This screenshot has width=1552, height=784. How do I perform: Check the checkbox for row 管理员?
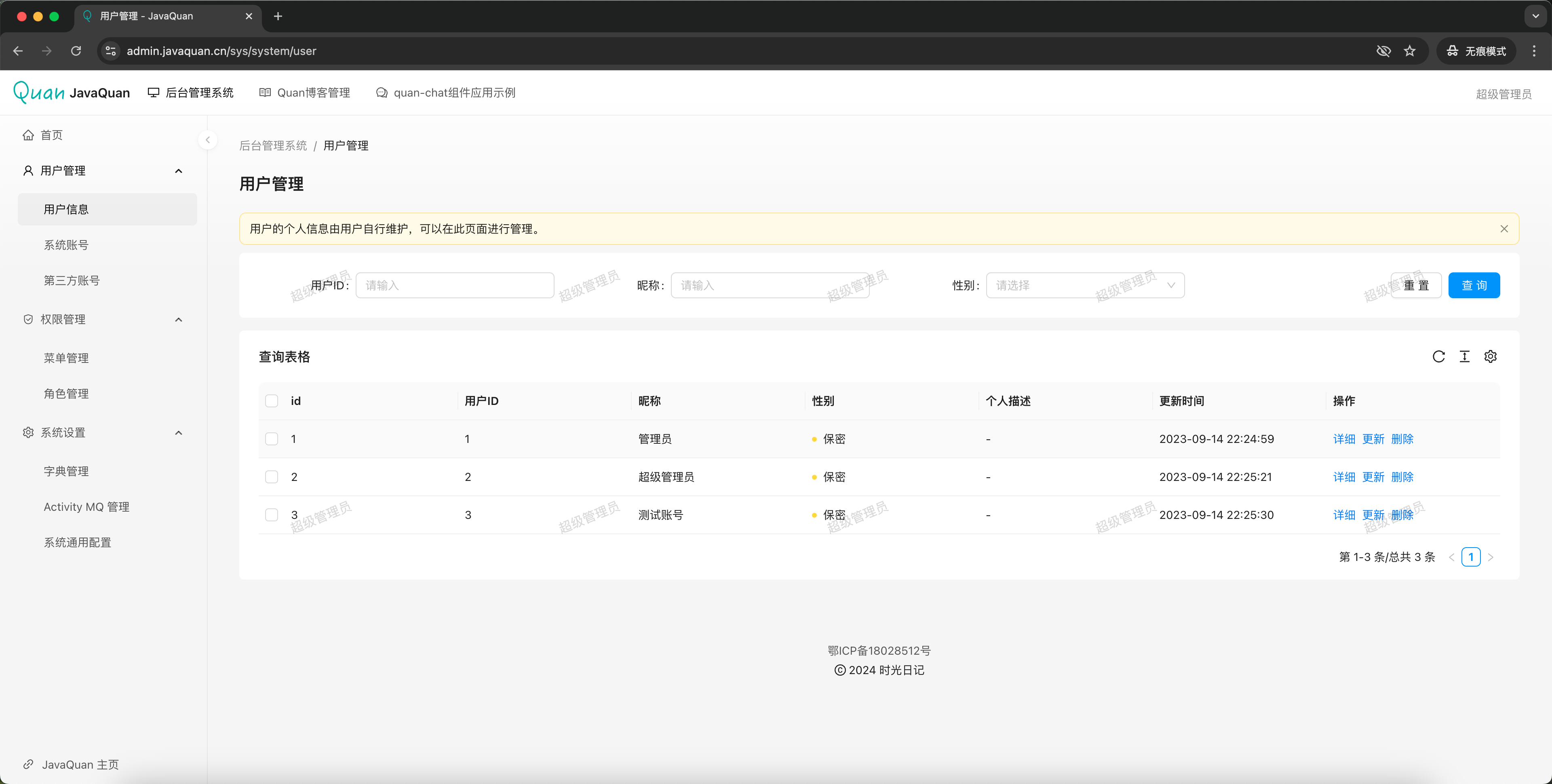click(x=272, y=439)
